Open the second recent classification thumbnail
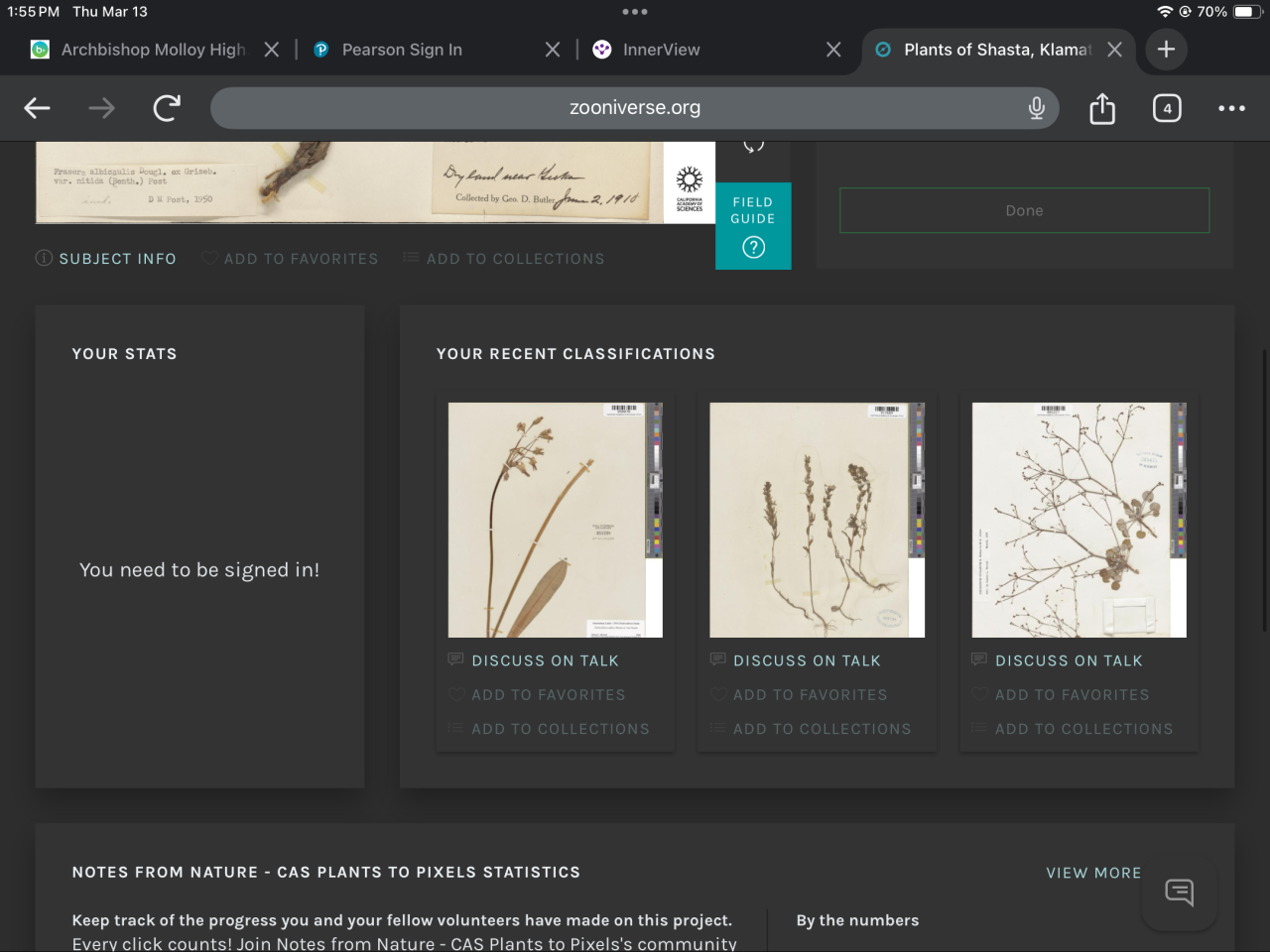This screenshot has width=1270, height=952. 817,520
